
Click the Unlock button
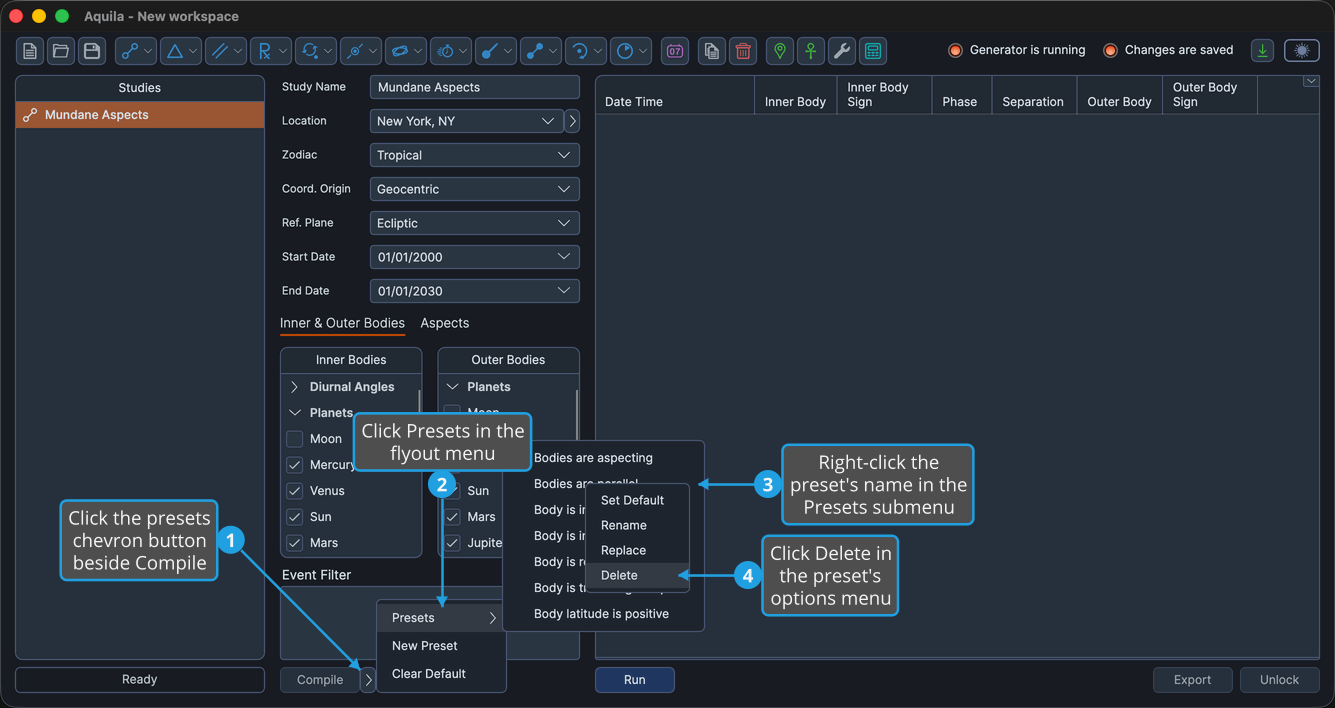(x=1279, y=680)
